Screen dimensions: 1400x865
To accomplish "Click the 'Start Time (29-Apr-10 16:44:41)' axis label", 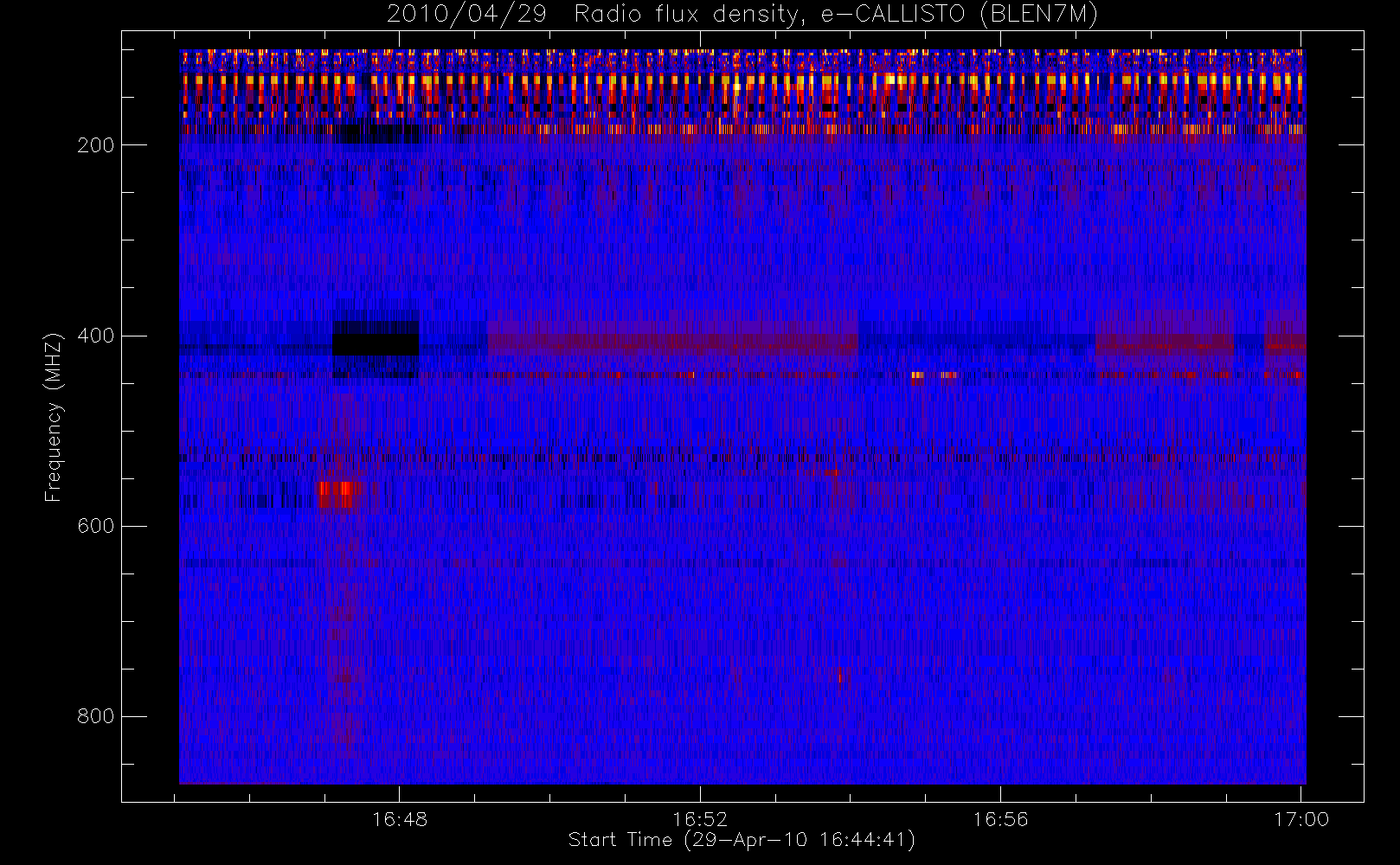I will pyautogui.click(x=742, y=840).
